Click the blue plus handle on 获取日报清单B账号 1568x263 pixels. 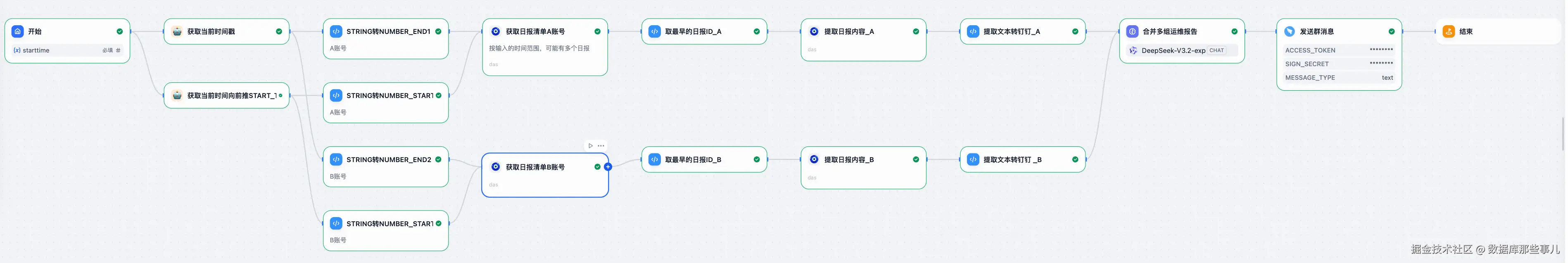(x=608, y=167)
